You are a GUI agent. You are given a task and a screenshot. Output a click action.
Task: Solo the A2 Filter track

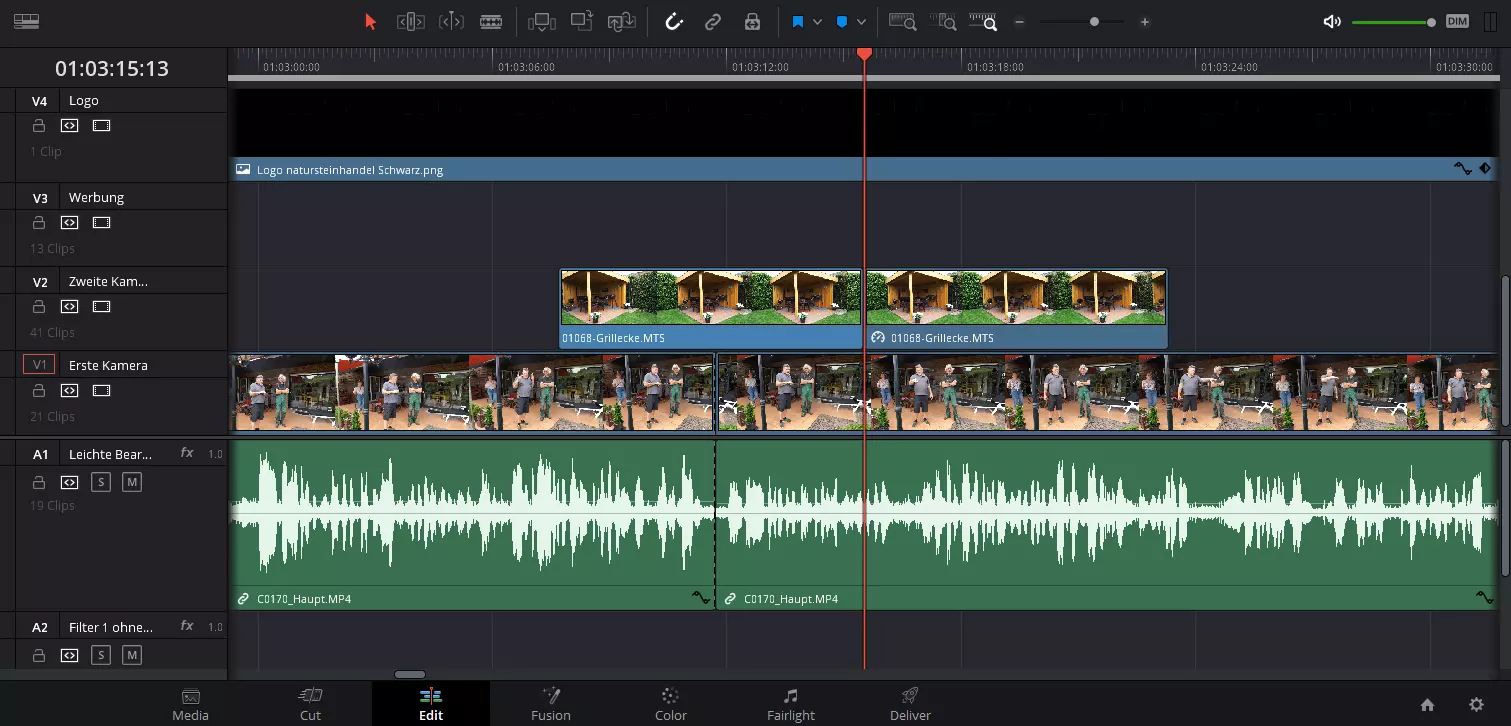pyautogui.click(x=100, y=656)
